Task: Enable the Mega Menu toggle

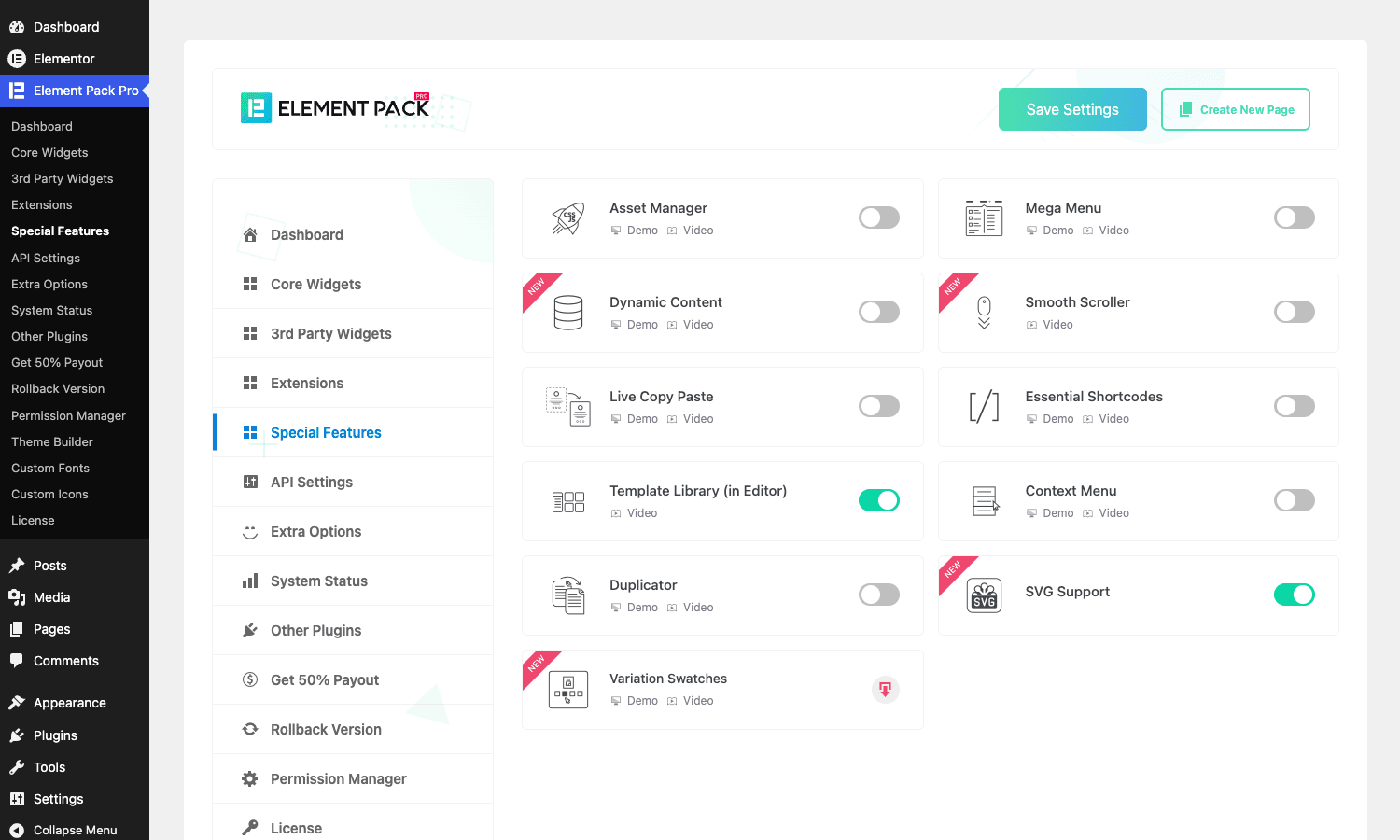Action: pyautogui.click(x=1295, y=217)
